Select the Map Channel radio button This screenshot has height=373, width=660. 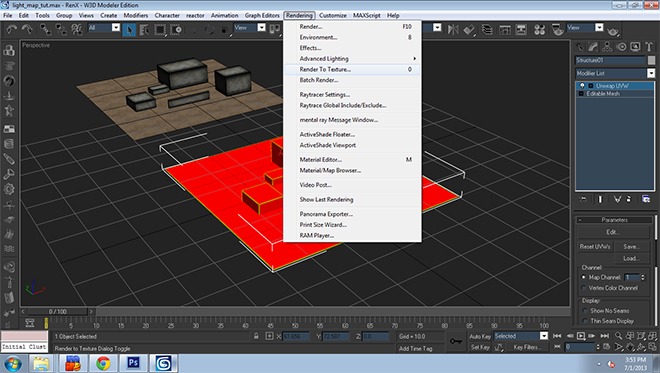click(583, 277)
